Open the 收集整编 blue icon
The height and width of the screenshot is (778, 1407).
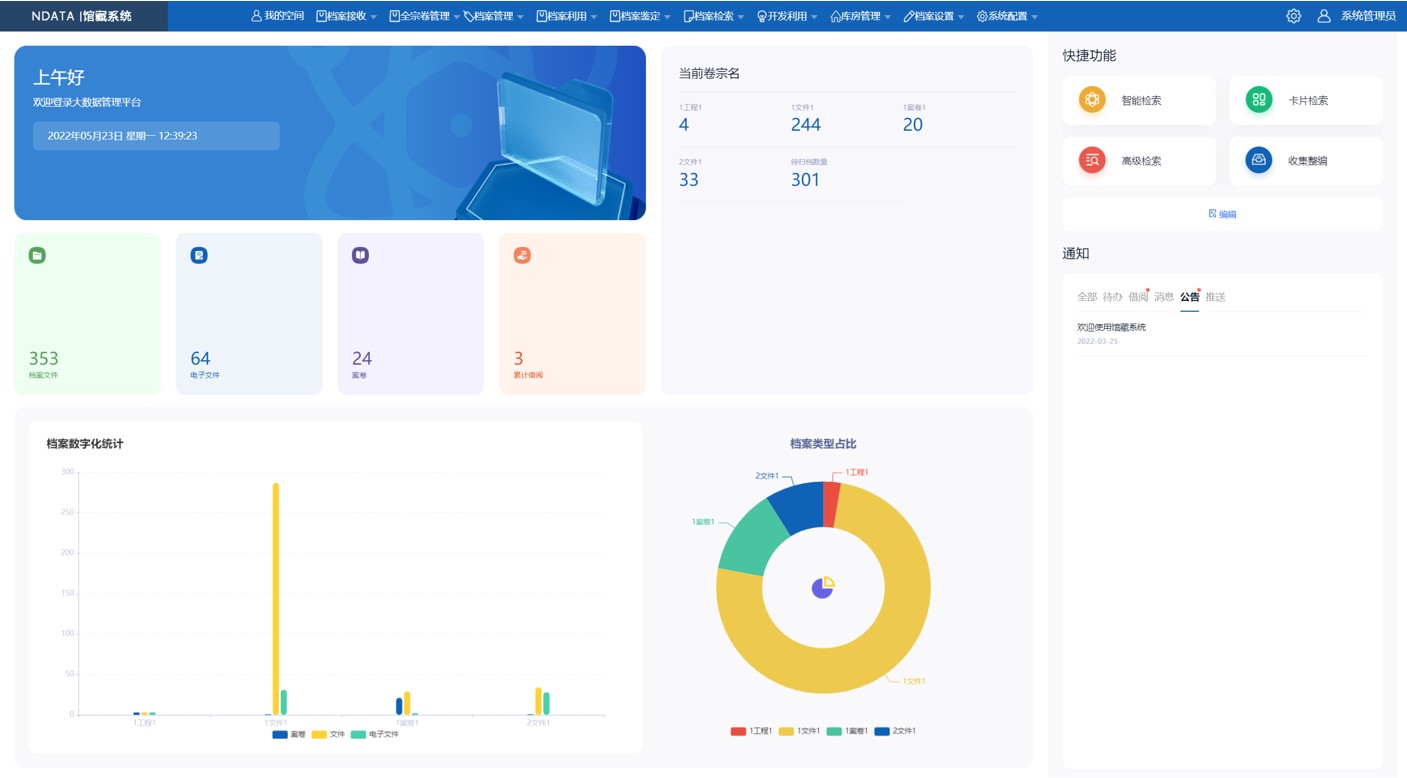(x=1259, y=160)
